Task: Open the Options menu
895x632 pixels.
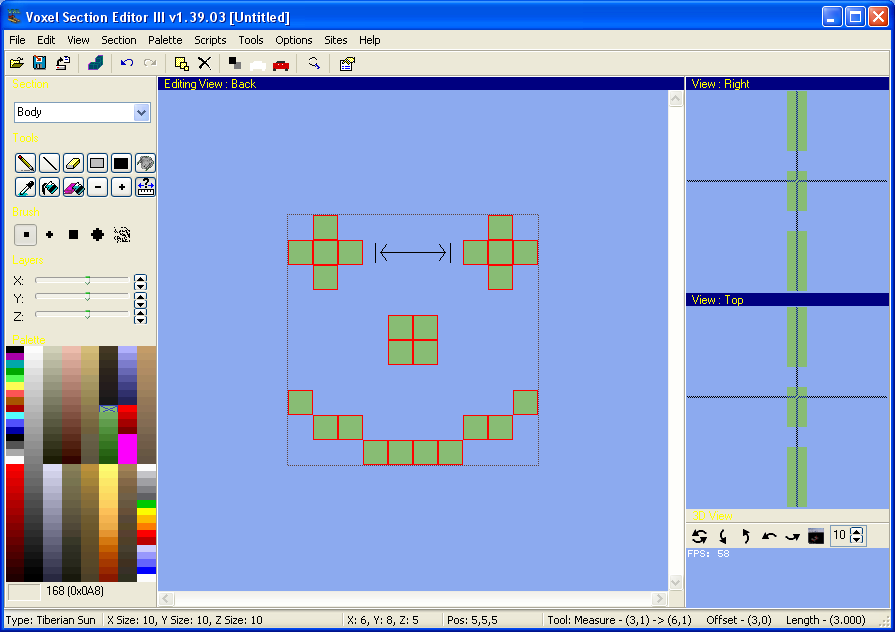Action: (293, 40)
